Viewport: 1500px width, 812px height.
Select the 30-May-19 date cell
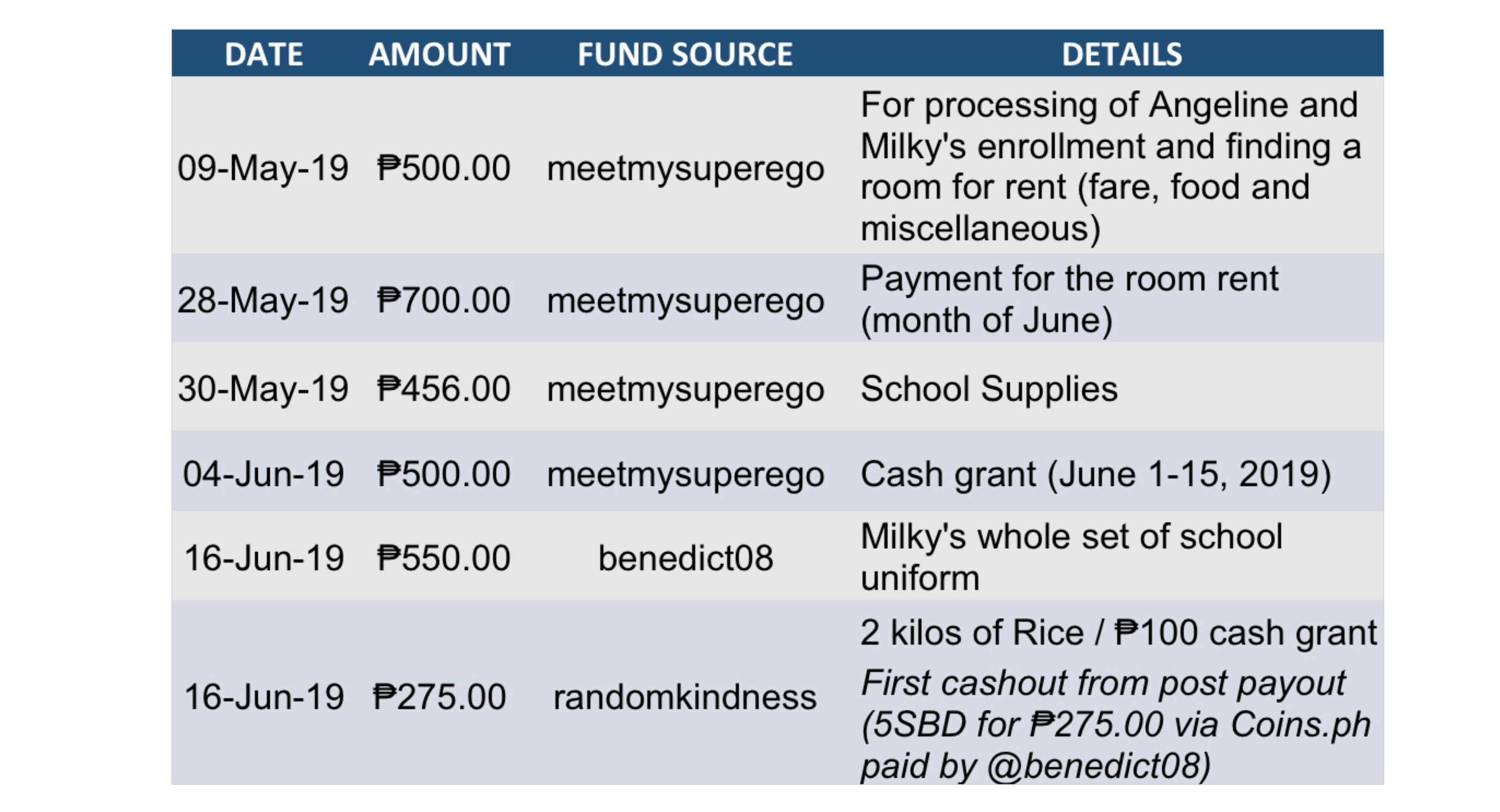[262, 388]
